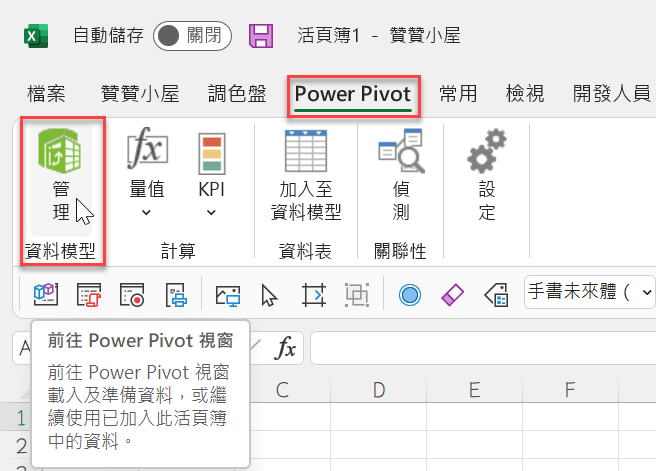
Task: Switch to the 常用 (Home) tab
Action: (459, 93)
